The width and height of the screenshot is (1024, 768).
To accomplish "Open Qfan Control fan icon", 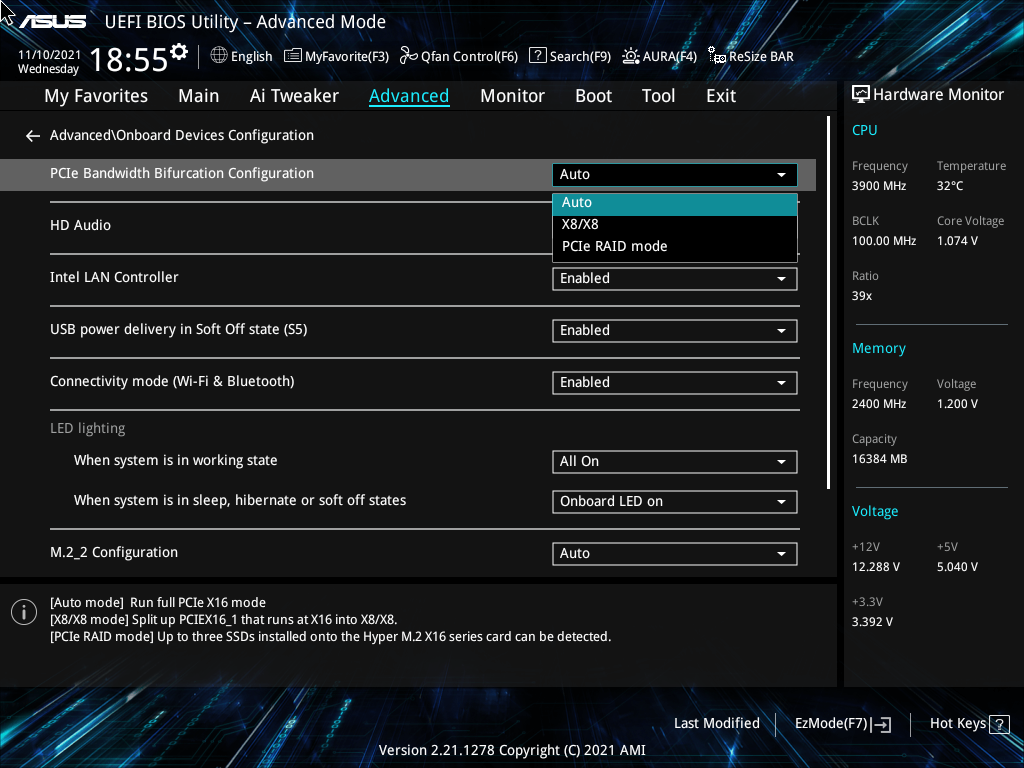I will 409,56.
